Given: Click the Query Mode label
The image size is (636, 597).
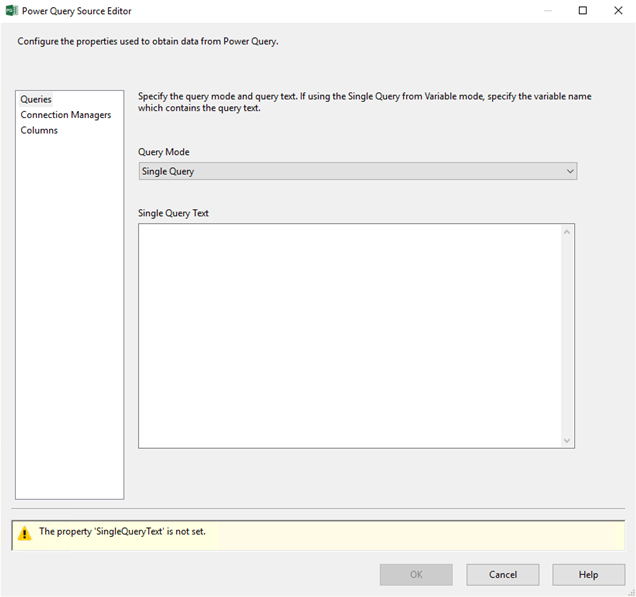Looking at the screenshot, I should click(x=163, y=152).
